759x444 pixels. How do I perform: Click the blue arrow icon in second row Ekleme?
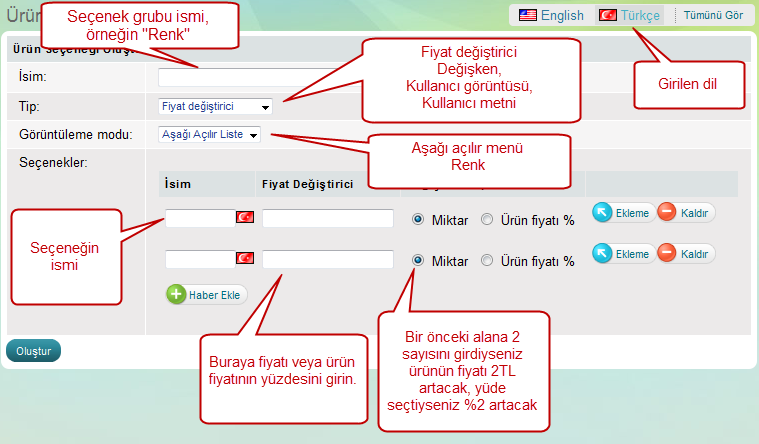coord(603,254)
